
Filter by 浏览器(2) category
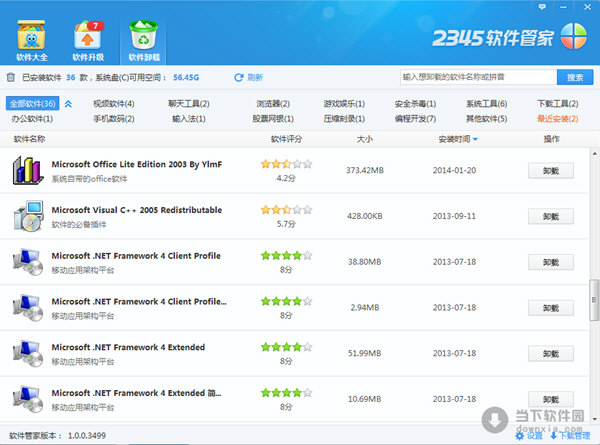pos(273,104)
